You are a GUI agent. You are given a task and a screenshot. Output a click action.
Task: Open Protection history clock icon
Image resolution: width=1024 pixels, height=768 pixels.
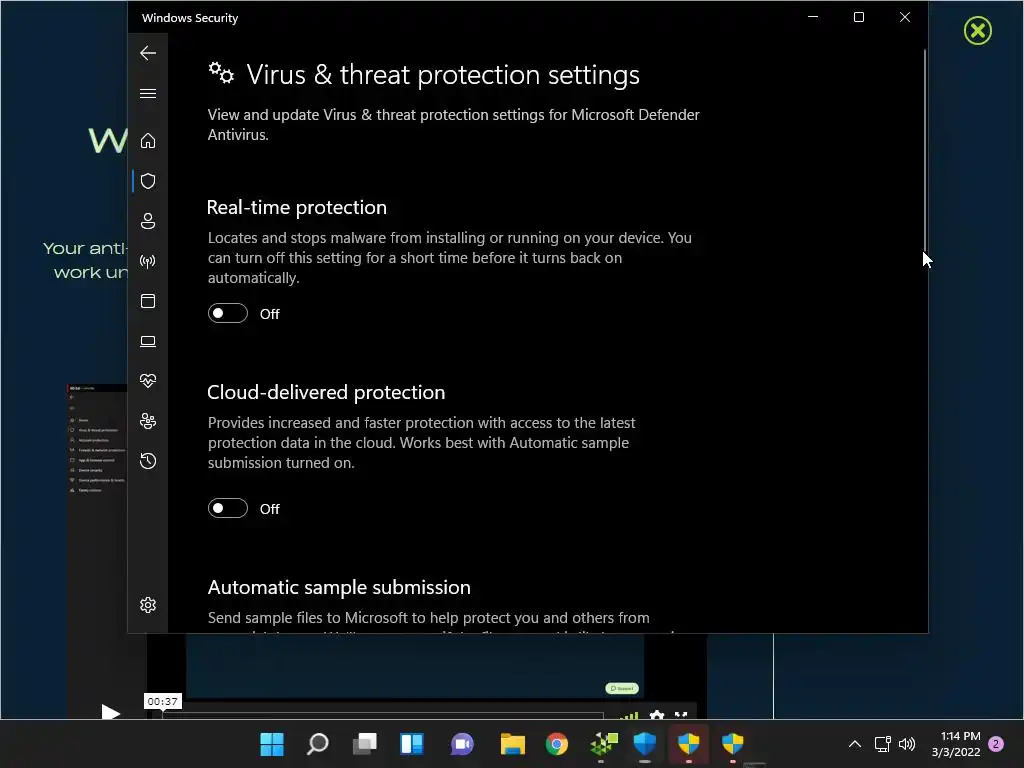148,461
